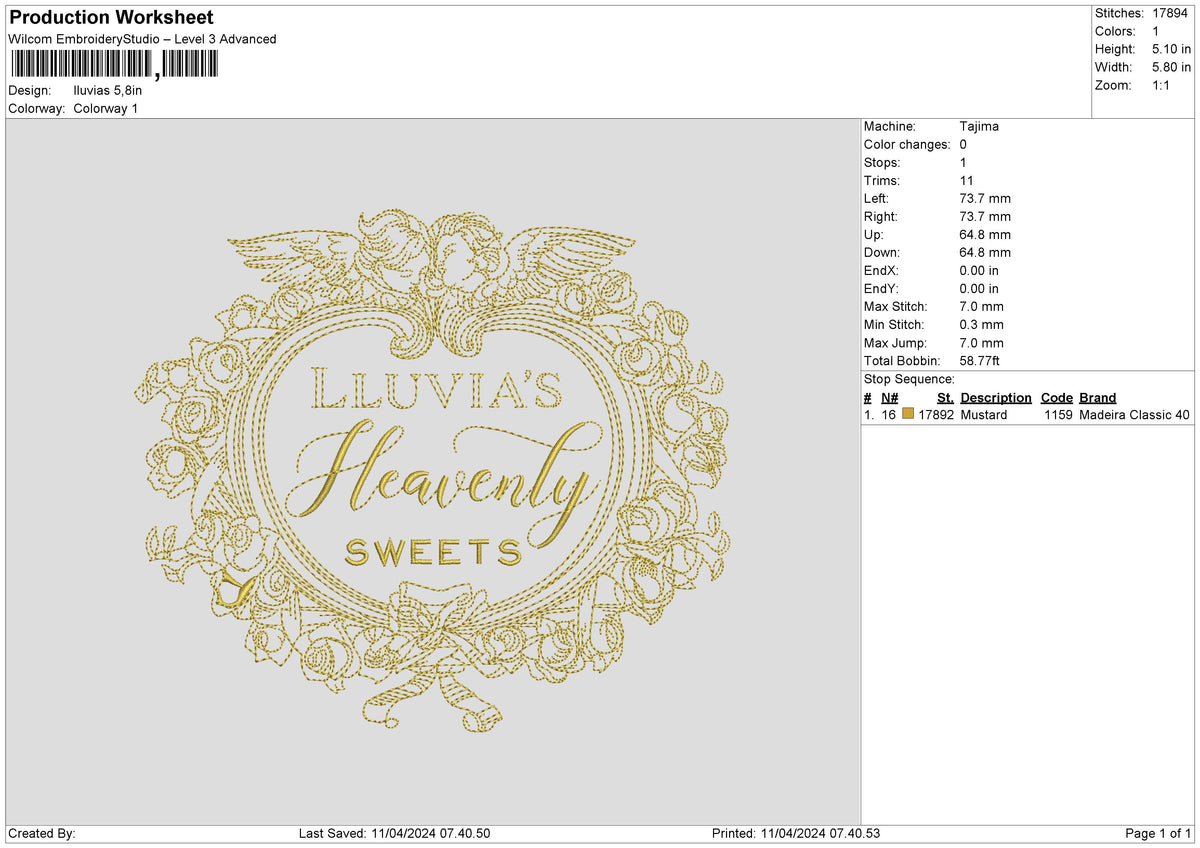The width and height of the screenshot is (1200, 848).
Task: Click the 'Printed: 11/04/2024 07.40.53' text
Action: tap(796, 833)
